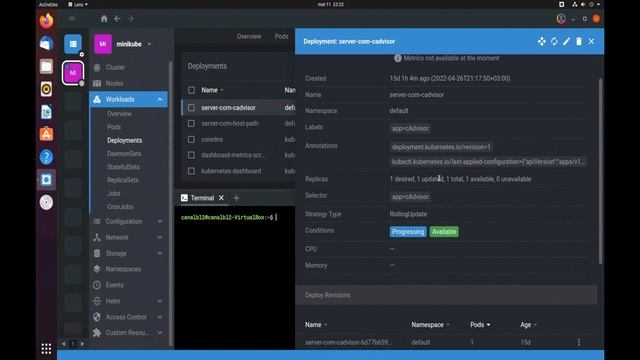The width and height of the screenshot is (640, 360).
Task: Open Ubuntu Software store icon
Action: (x=46, y=134)
